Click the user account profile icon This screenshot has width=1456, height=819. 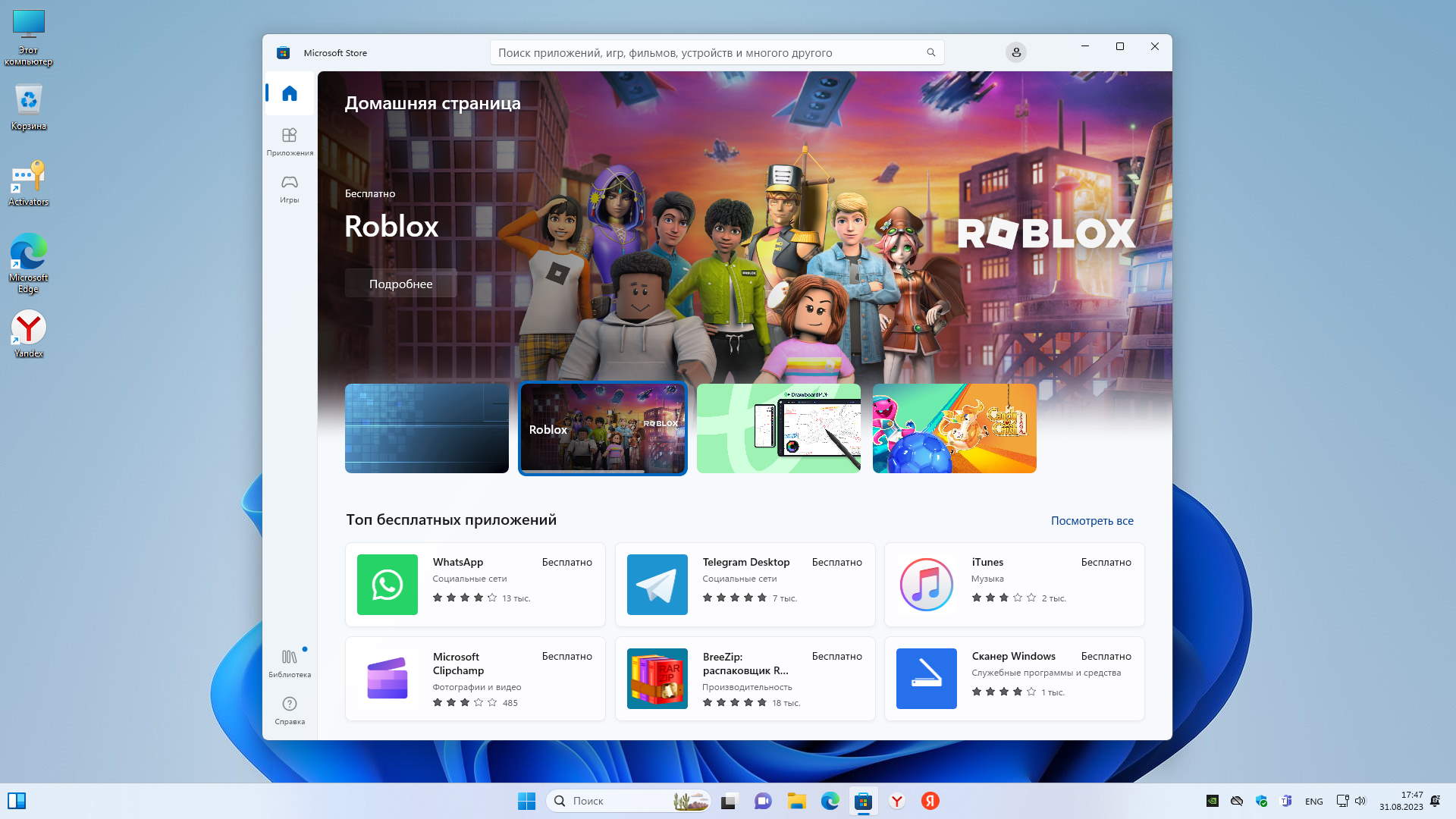tap(1015, 52)
